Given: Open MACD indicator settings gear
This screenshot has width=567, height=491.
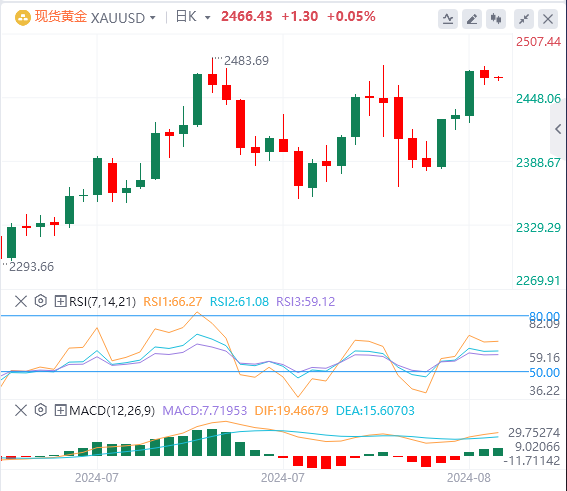Looking at the screenshot, I should (x=41, y=410).
